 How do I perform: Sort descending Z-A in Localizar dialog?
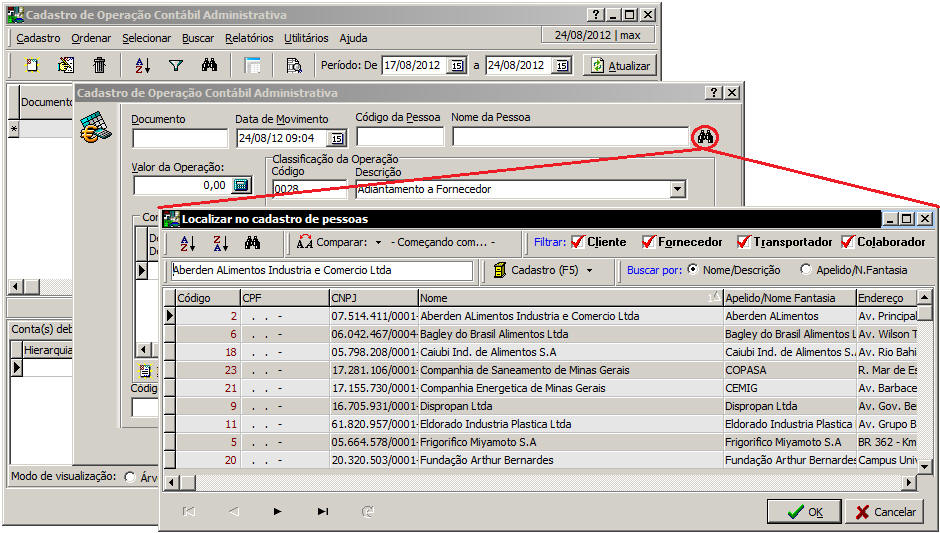(221, 242)
